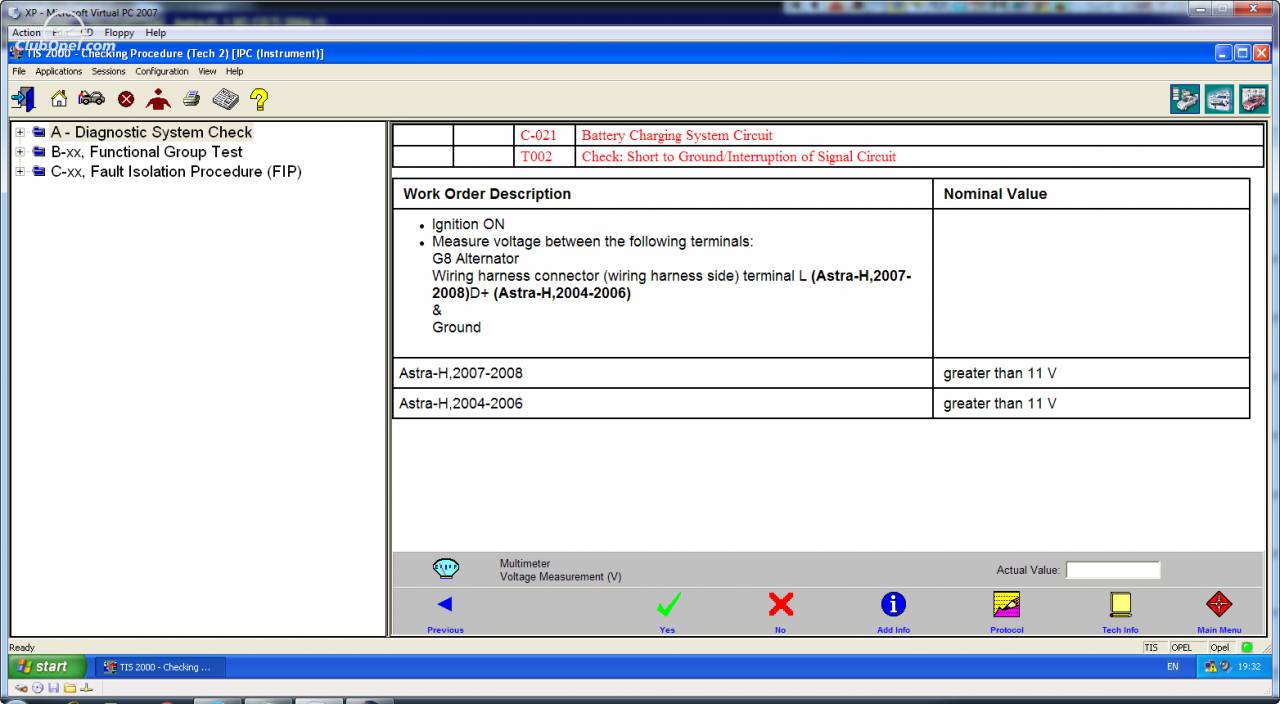Click the Astra-H,2007-2008 row label
Image resolution: width=1280 pixels, height=704 pixels.
461,373
